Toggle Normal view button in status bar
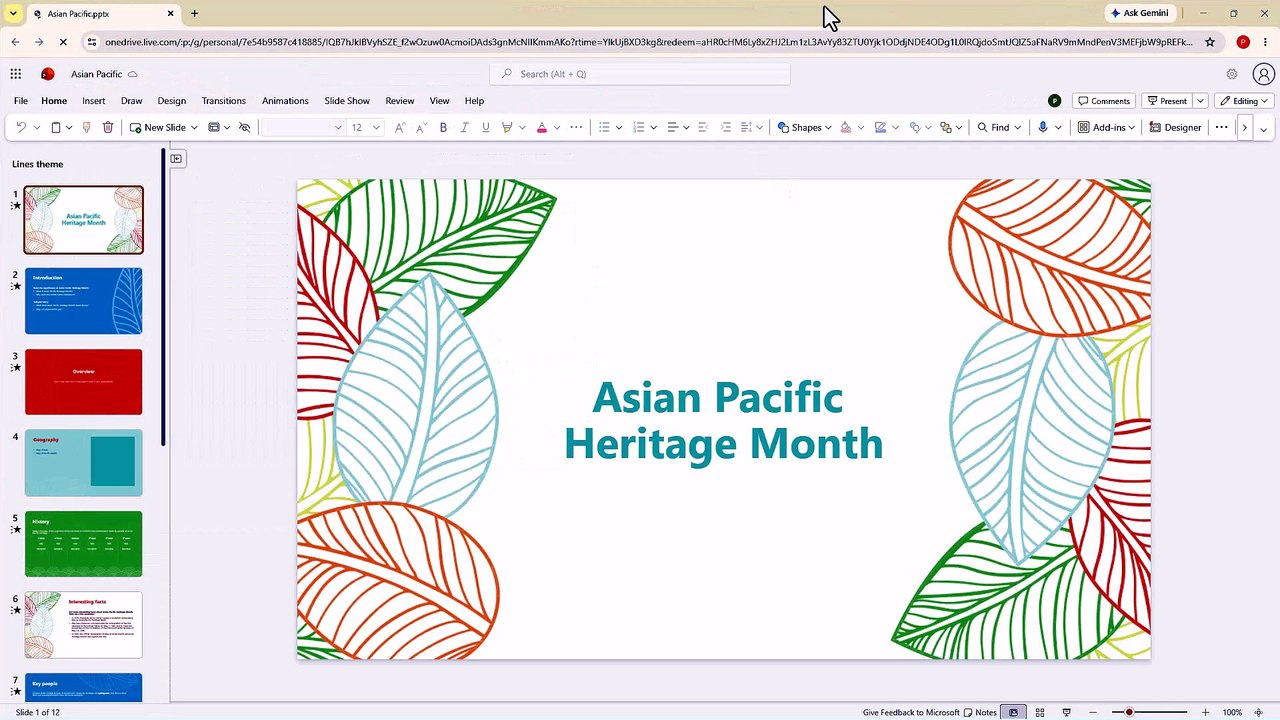 pos(1013,713)
